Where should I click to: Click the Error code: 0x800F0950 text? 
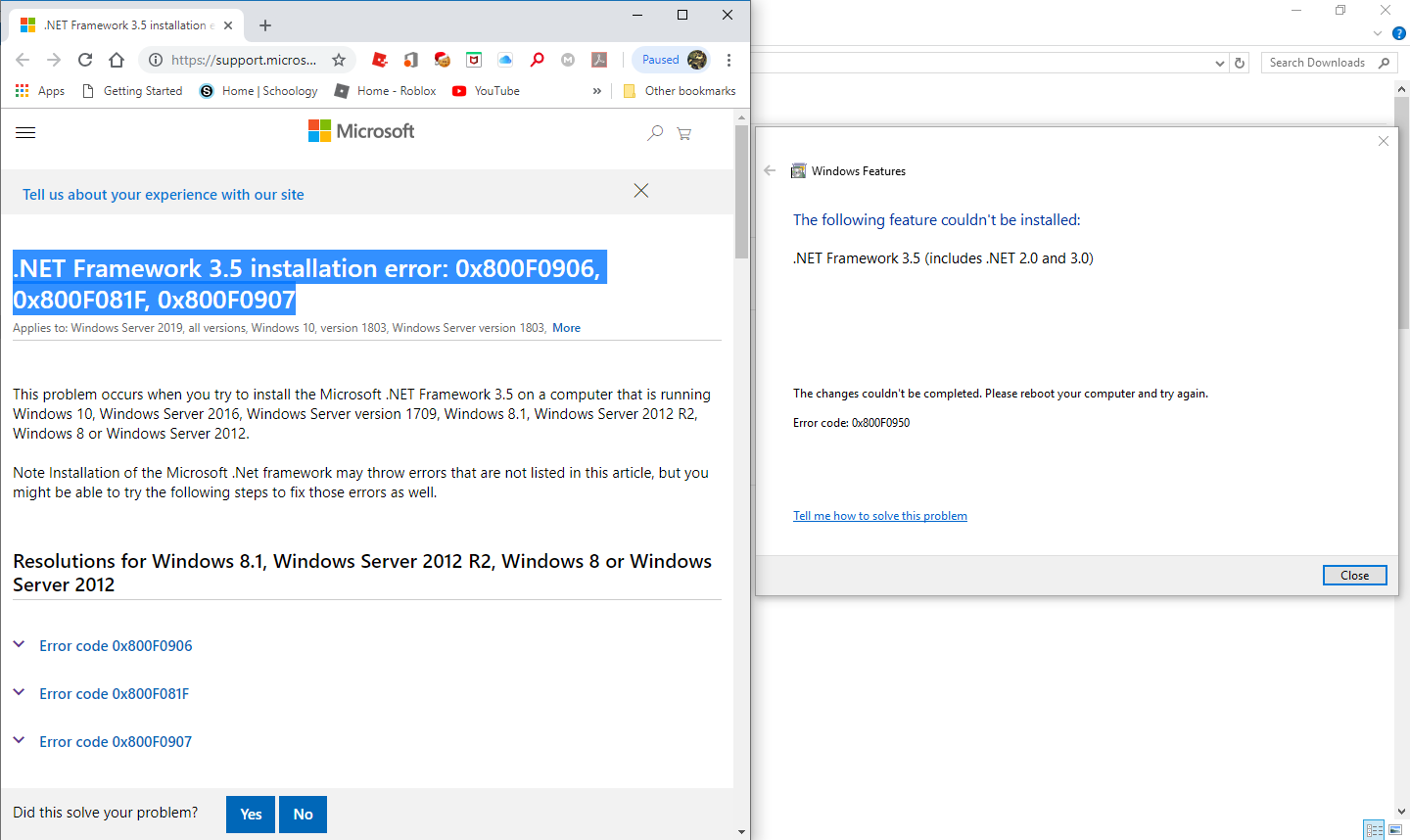[x=851, y=423]
